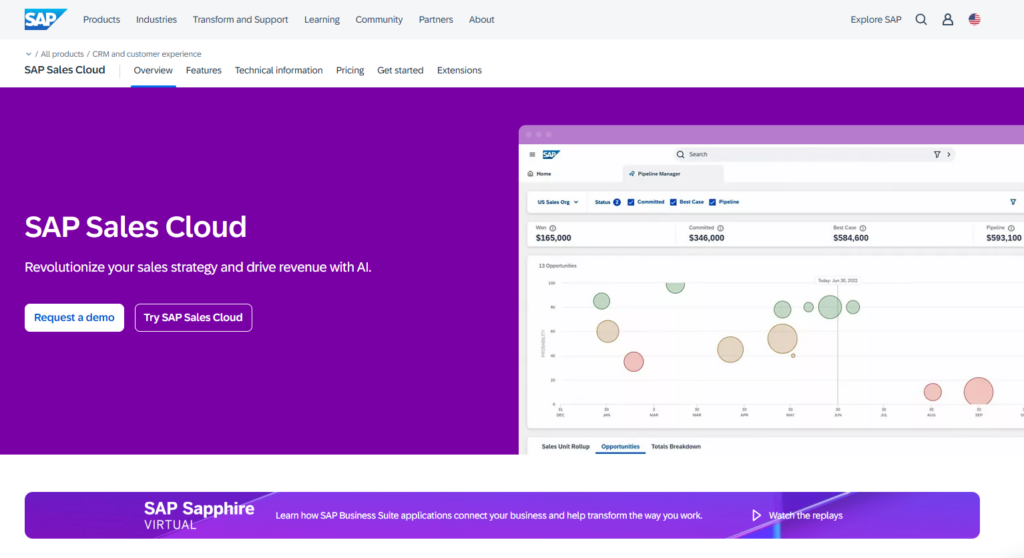Open the Community menu
This screenshot has height=558, width=1024.
(x=379, y=20)
